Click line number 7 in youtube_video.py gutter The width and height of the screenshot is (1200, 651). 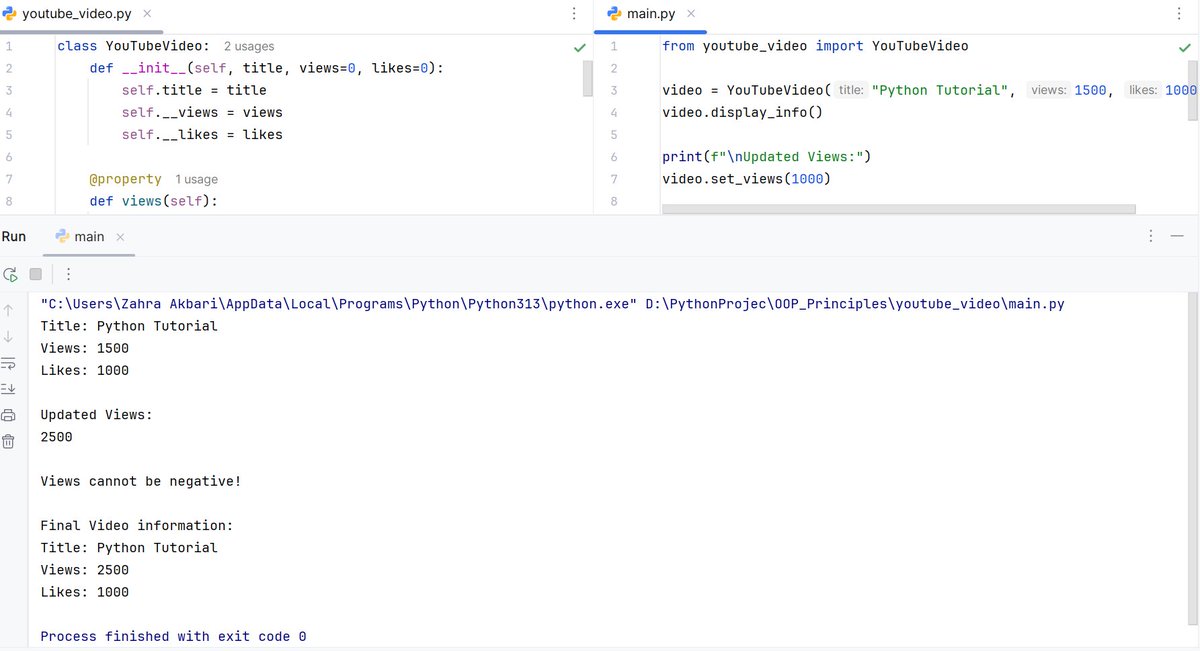coord(8,179)
